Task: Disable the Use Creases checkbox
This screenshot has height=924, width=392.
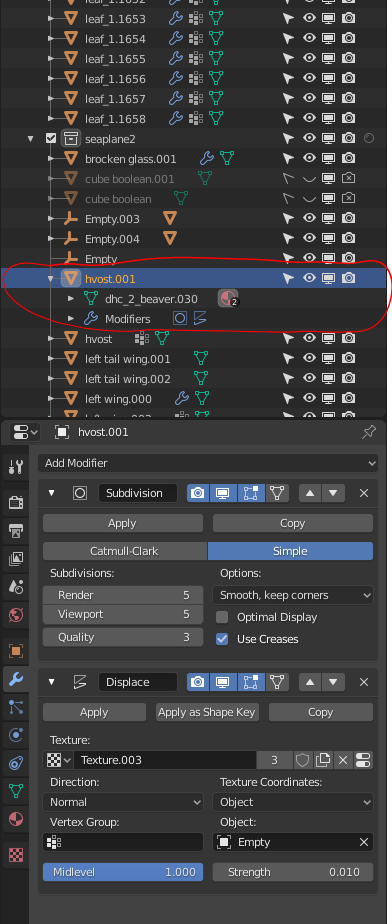Action: point(222,639)
